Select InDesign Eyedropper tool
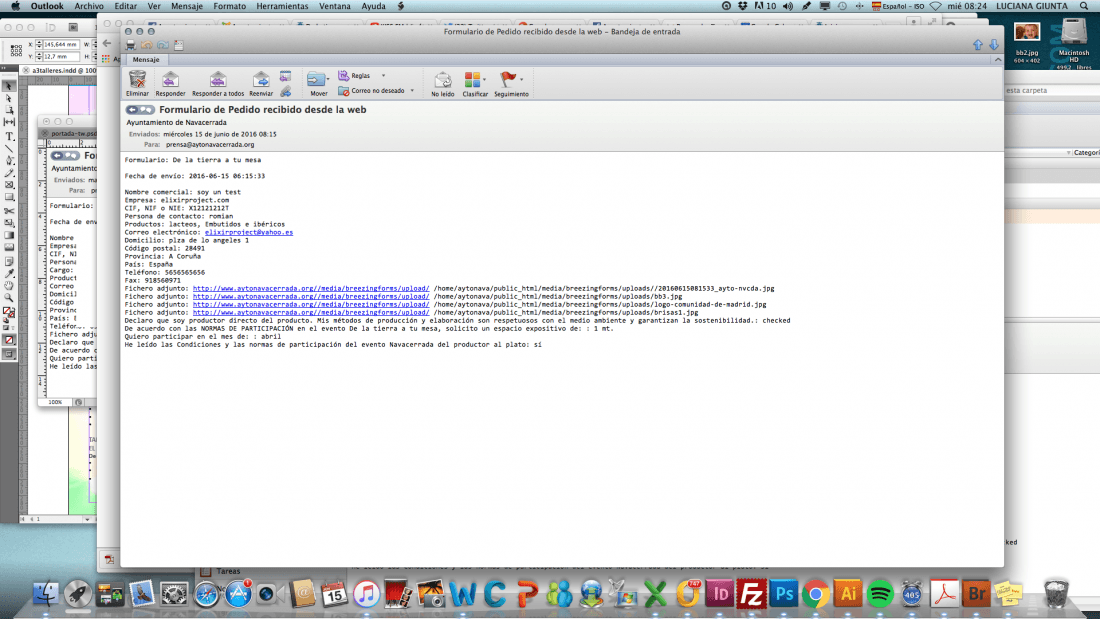 click(9, 273)
